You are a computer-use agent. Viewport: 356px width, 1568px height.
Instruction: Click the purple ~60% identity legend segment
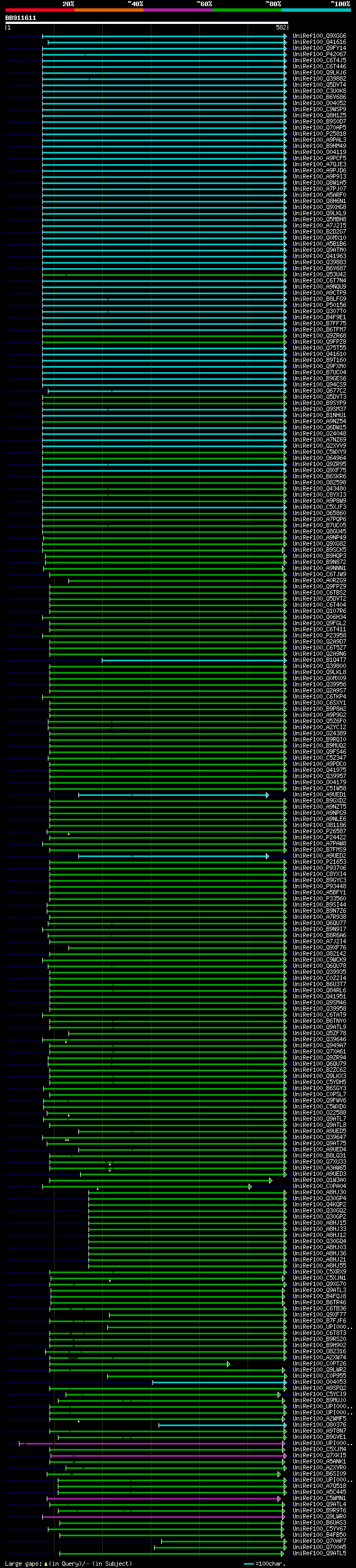coord(179,10)
